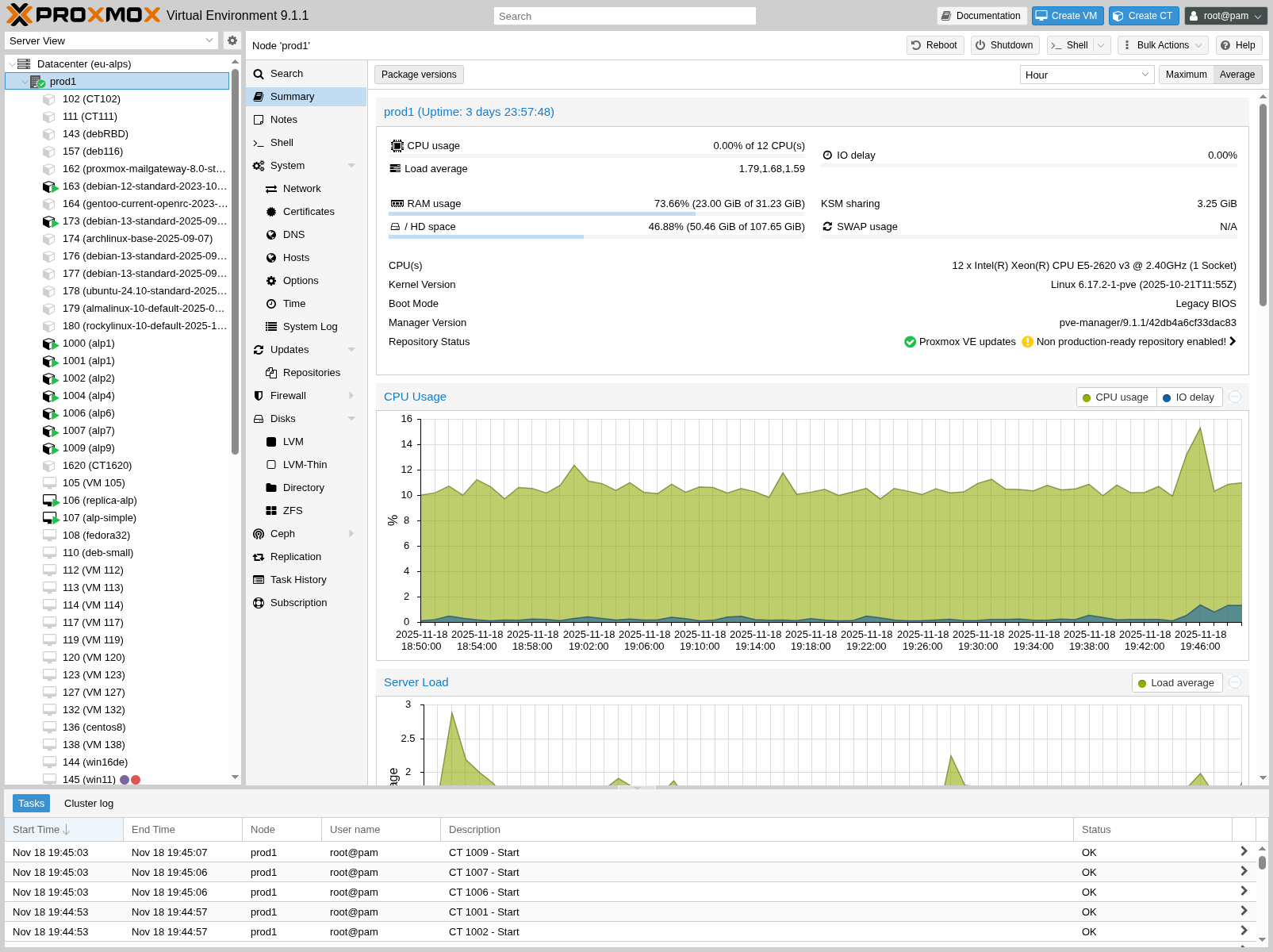Open the Shell panel for prod1
The width and height of the screenshot is (1273, 952).
[x=282, y=142]
